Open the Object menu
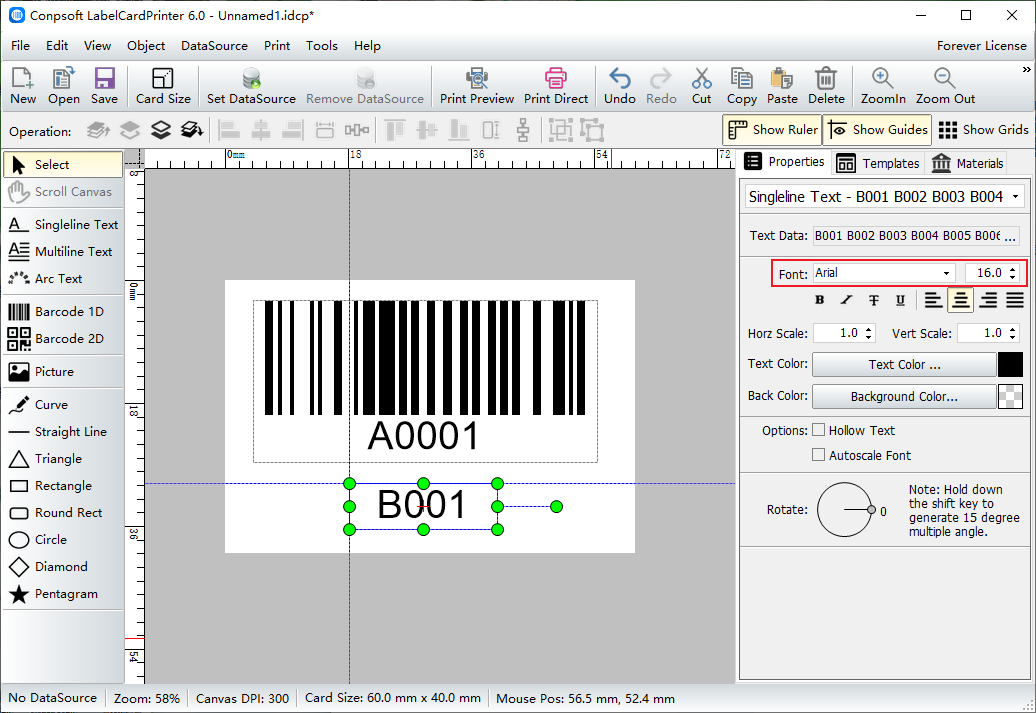This screenshot has height=713, width=1036. coord(146,46)
